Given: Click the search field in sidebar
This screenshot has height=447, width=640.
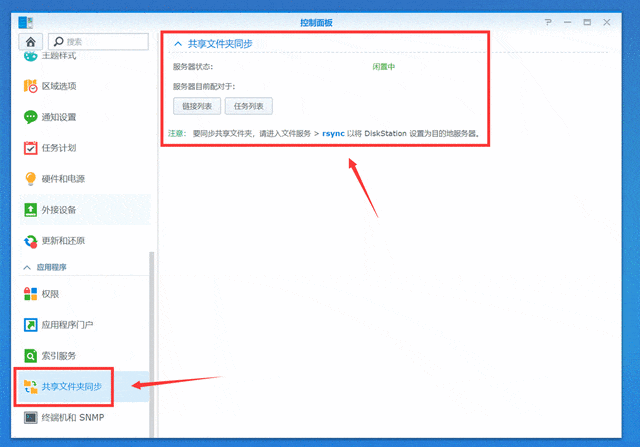Looking at the screenshot, I should (x=98, y=42).
